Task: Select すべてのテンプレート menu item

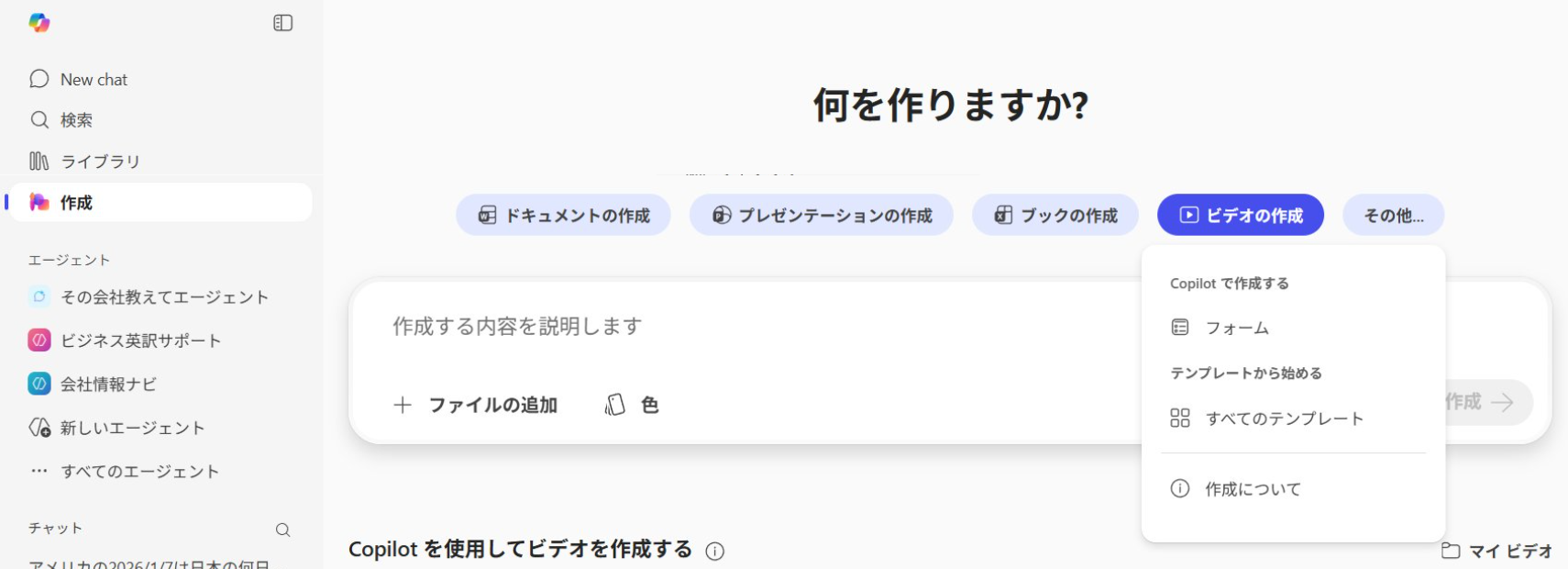Action: pyautogui.click(x=1284, y=418)
